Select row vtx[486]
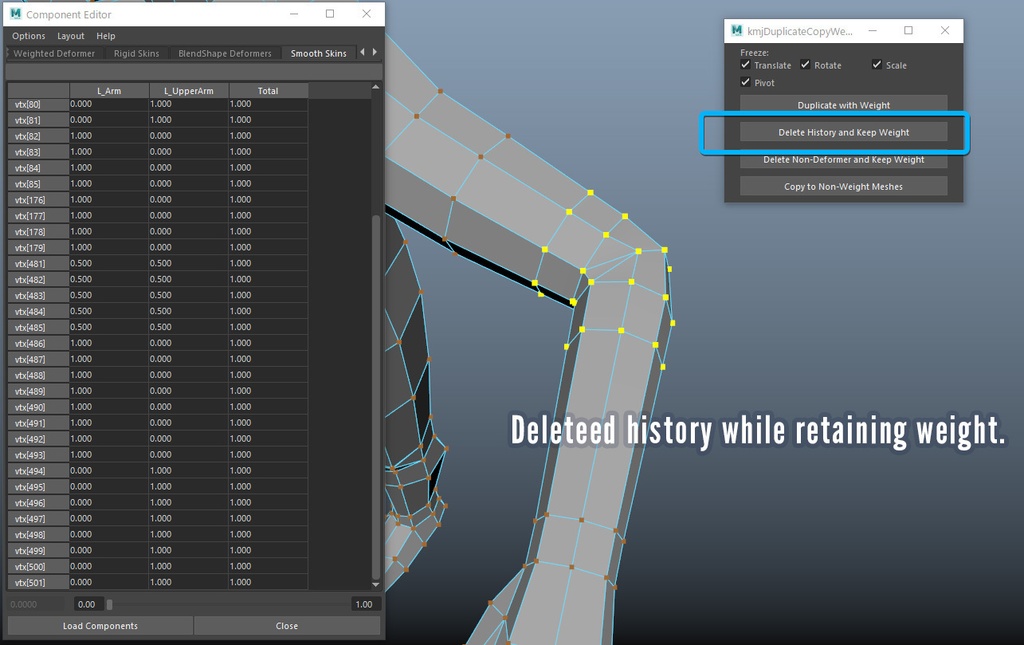The image size is (1024, 645). (x=38, y=343)
